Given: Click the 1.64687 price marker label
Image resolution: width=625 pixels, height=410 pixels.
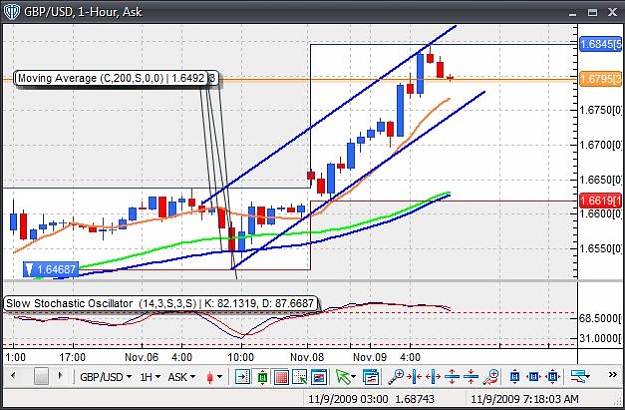Looking at the screenshot, I should coord(51,269).
